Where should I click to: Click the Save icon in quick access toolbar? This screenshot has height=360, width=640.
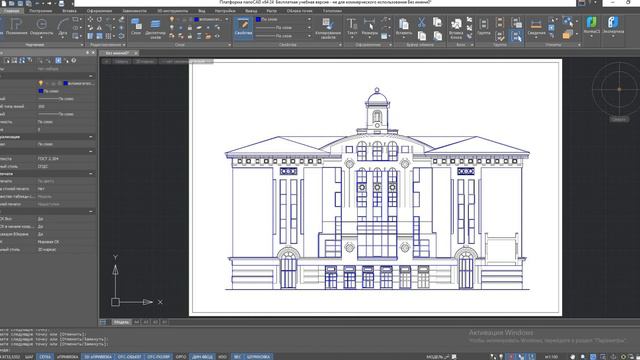[x=20, y=3]
